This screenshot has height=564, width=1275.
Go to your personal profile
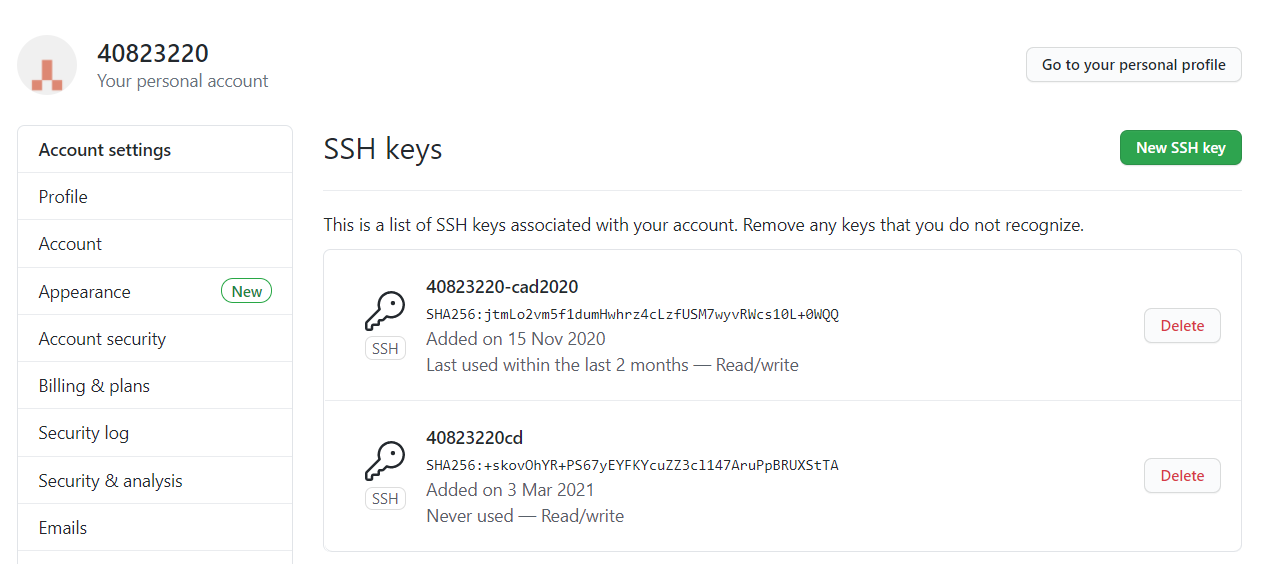[x=1133, y=65]
